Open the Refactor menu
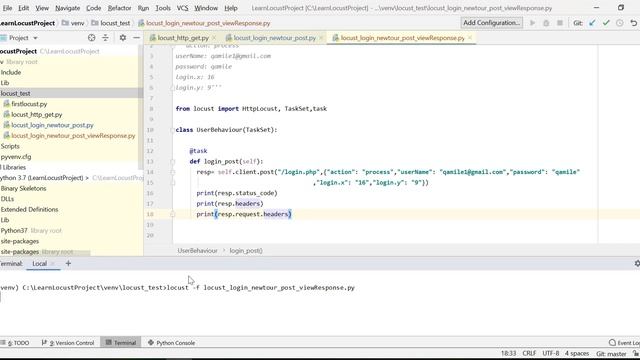 (x=119, y=8)
